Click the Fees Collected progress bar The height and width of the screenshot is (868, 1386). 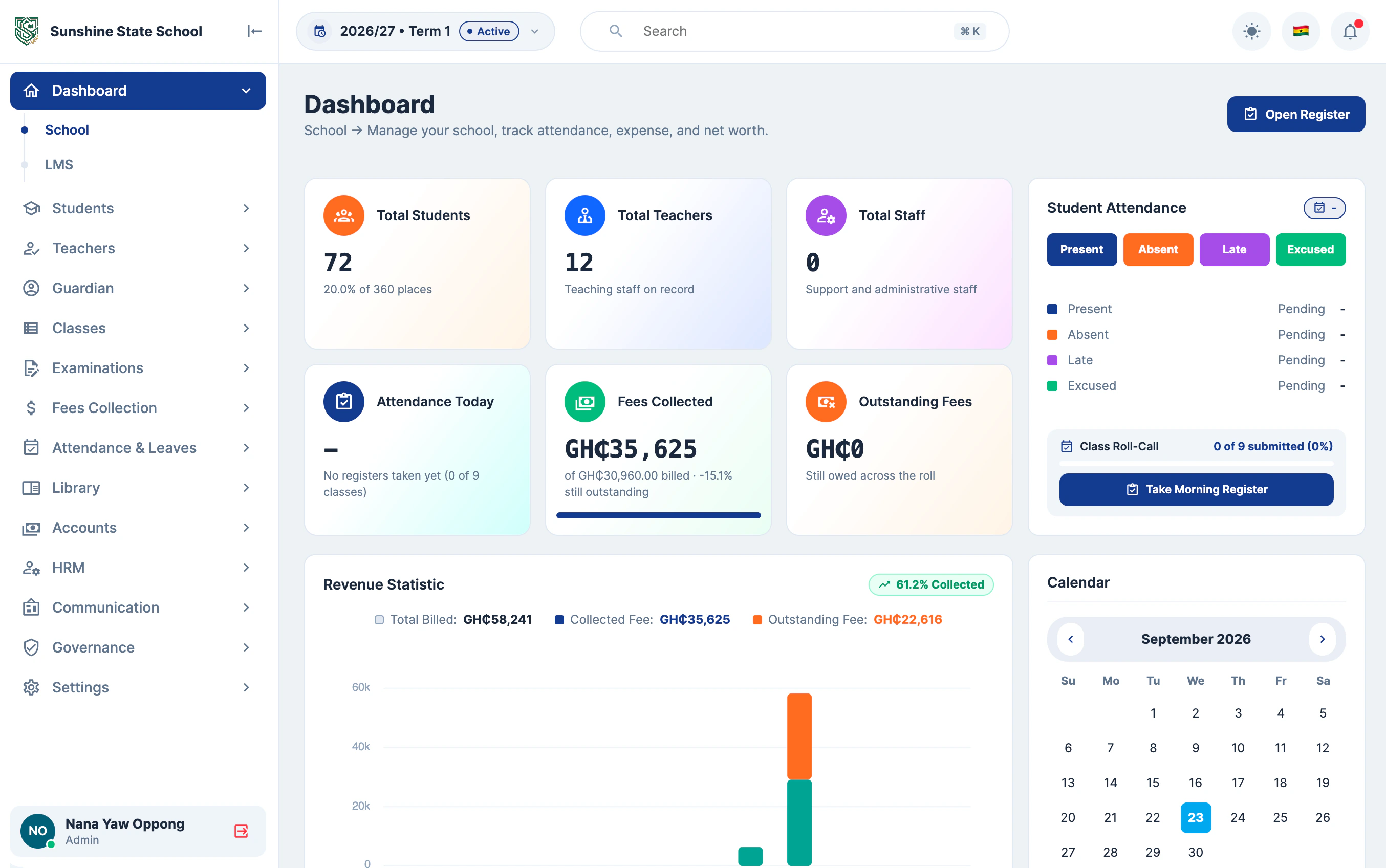(x=658, y=515)
